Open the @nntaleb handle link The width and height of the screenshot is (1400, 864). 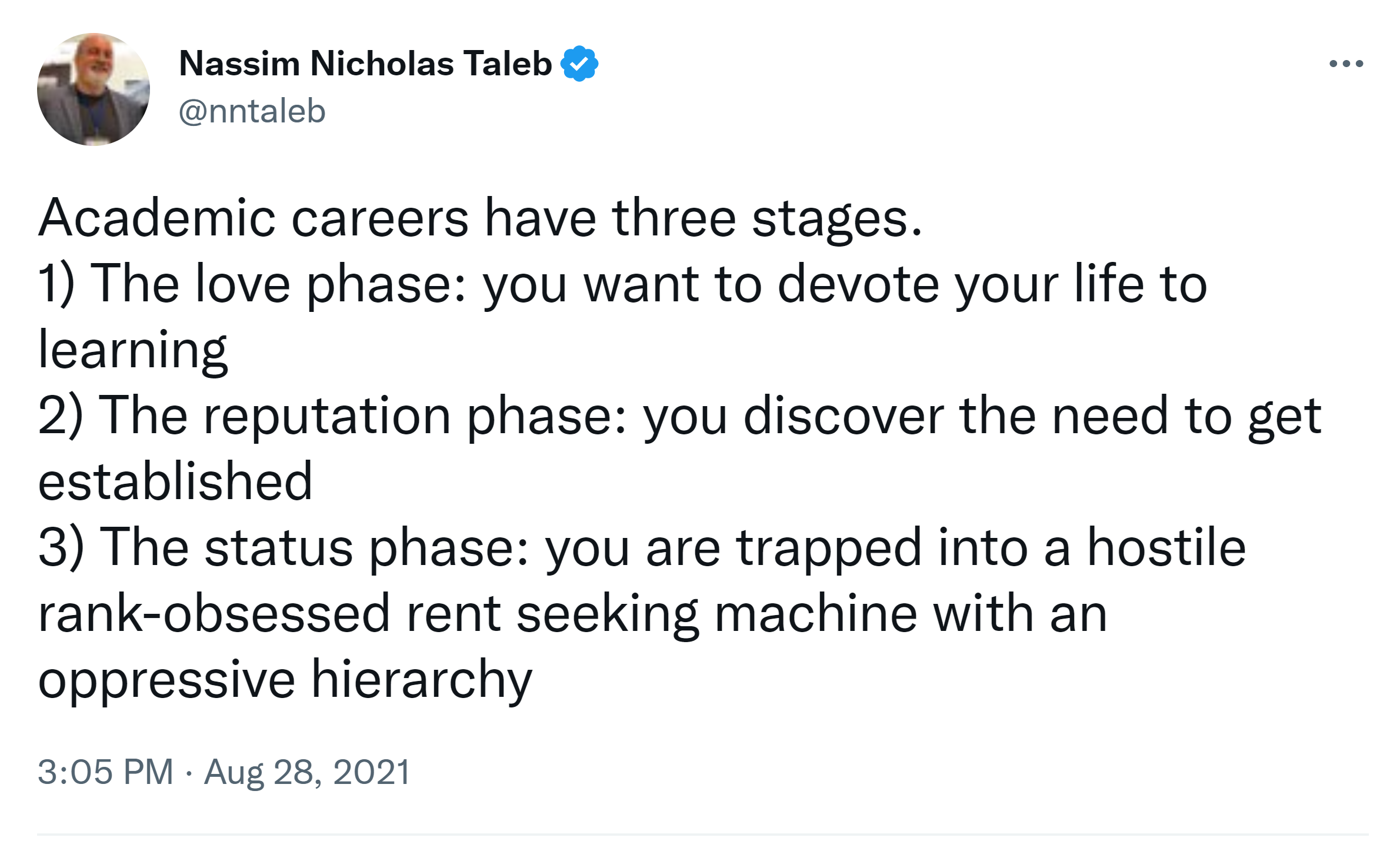[252, 111]
